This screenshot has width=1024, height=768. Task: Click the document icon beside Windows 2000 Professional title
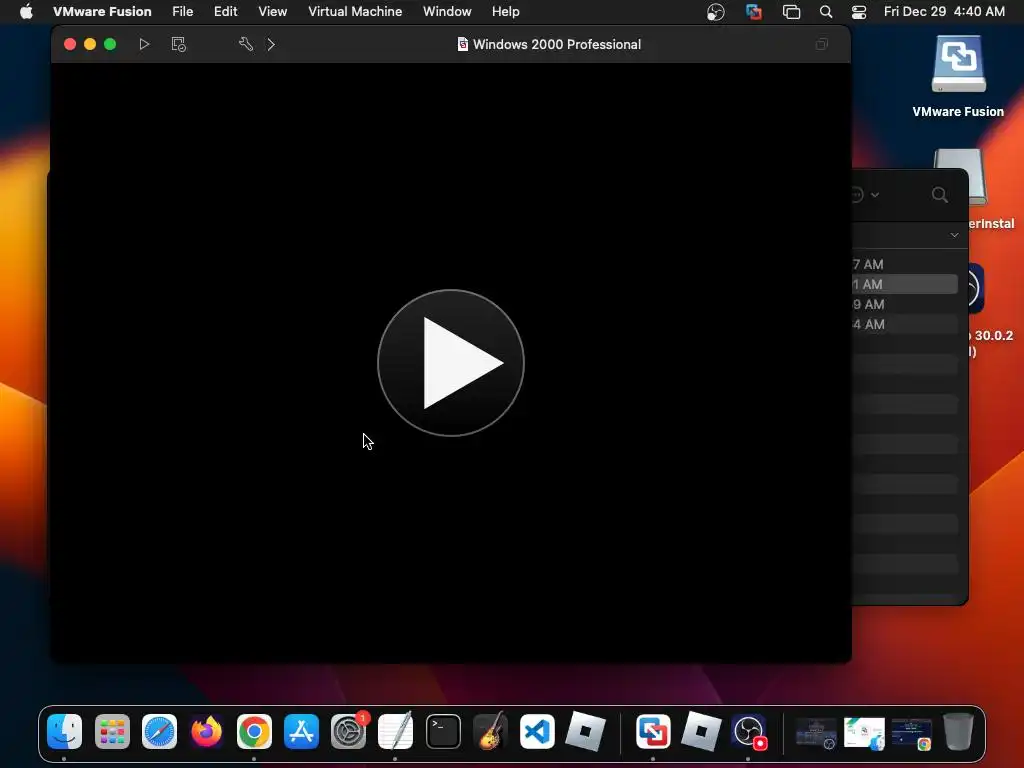[462, 44]
